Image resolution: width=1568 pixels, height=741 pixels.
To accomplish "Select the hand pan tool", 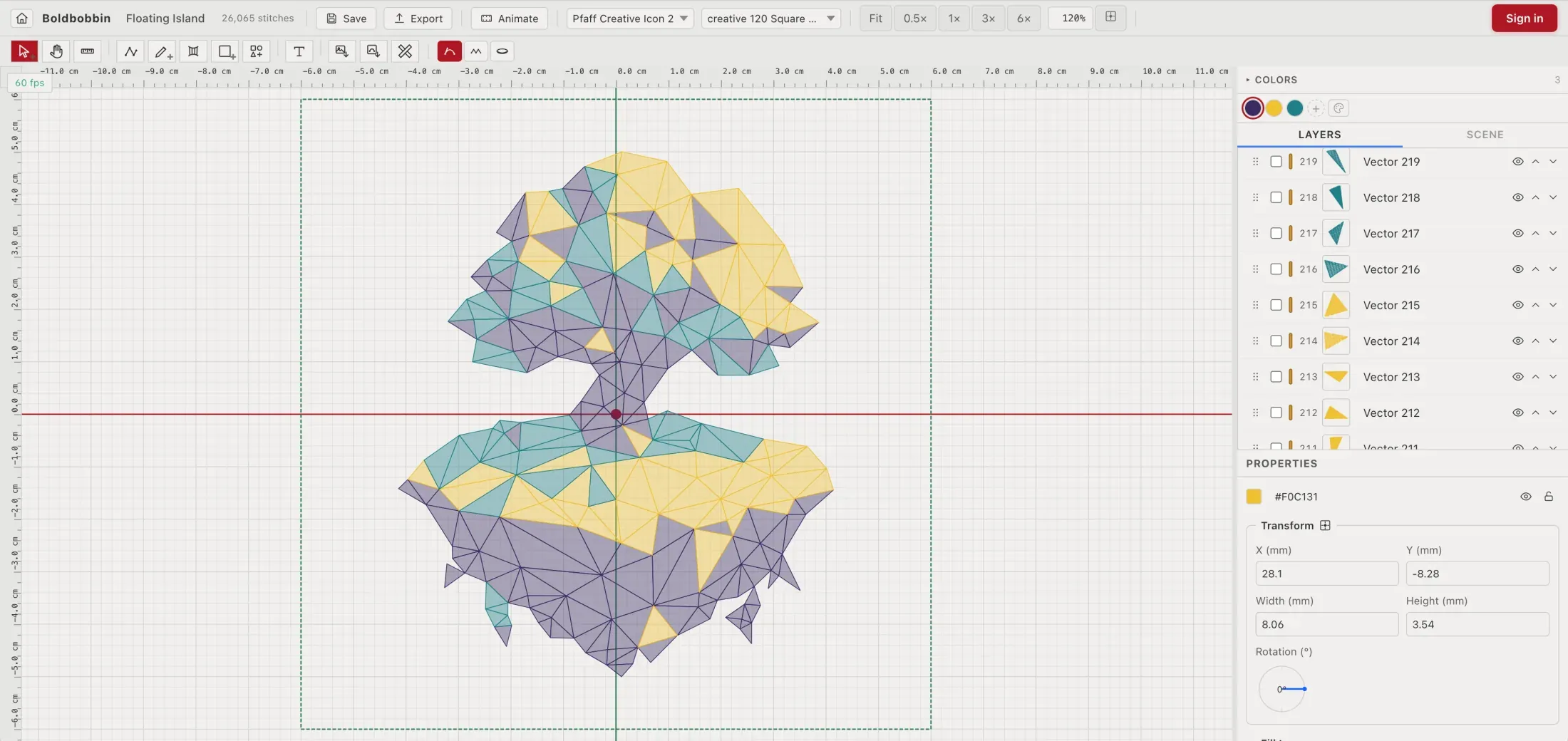I will (x=56, y=51).
